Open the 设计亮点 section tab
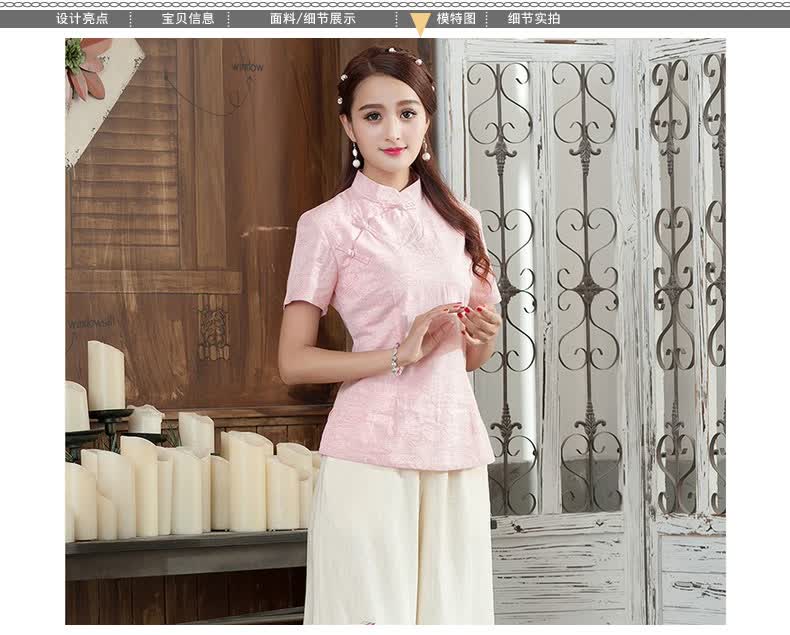This screenshot has height=635, width=790. pyautogui.click(x=82, y=18)
